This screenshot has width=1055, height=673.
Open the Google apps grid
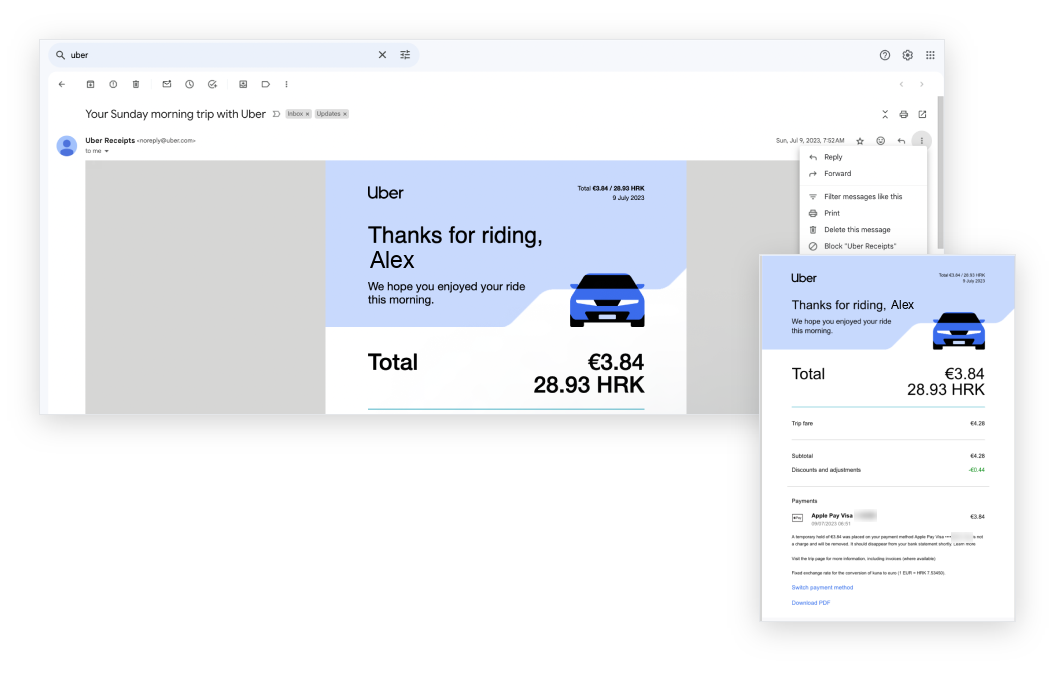pos(931,55)
